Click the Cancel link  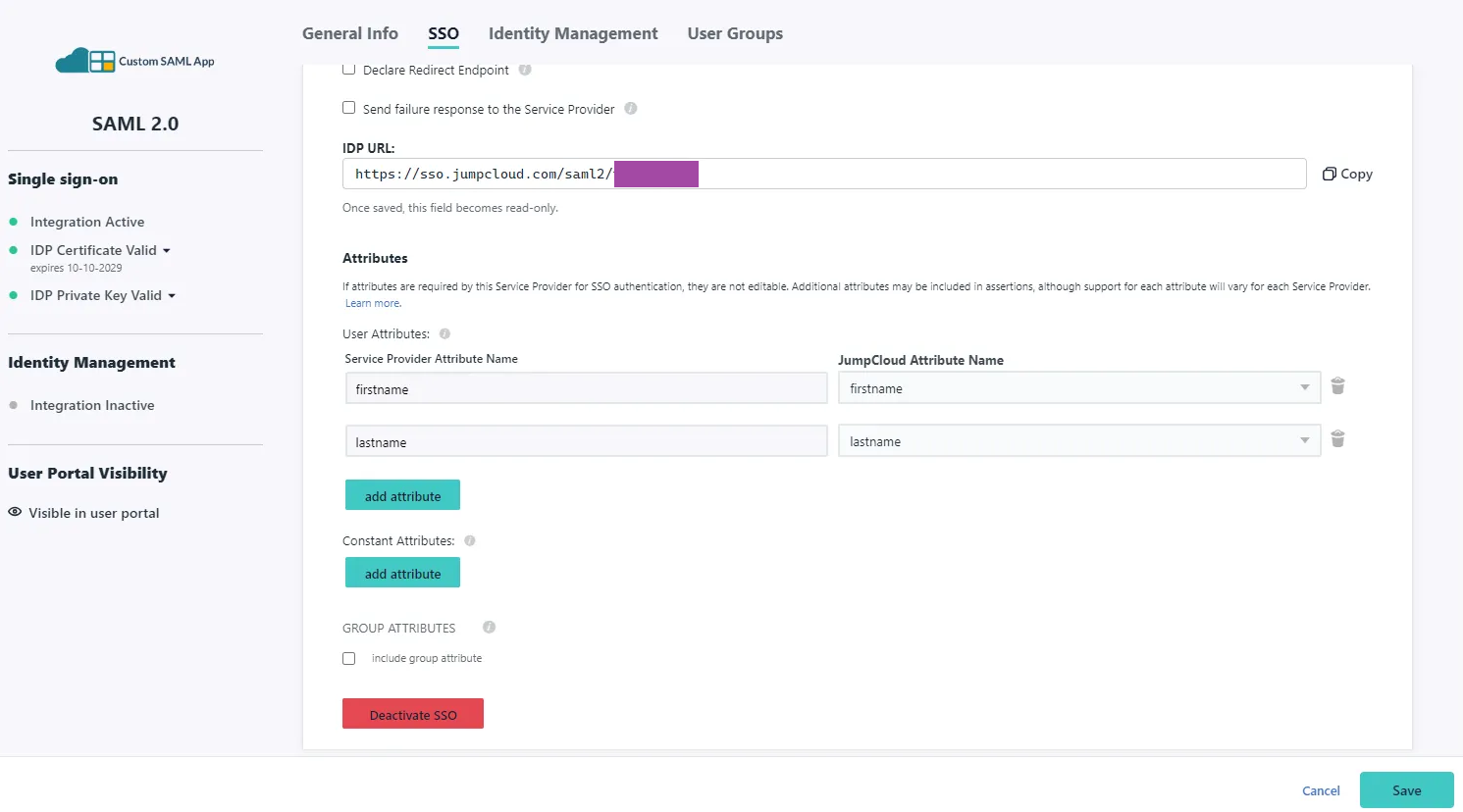pyautogui.click(x=1321, y=790)
